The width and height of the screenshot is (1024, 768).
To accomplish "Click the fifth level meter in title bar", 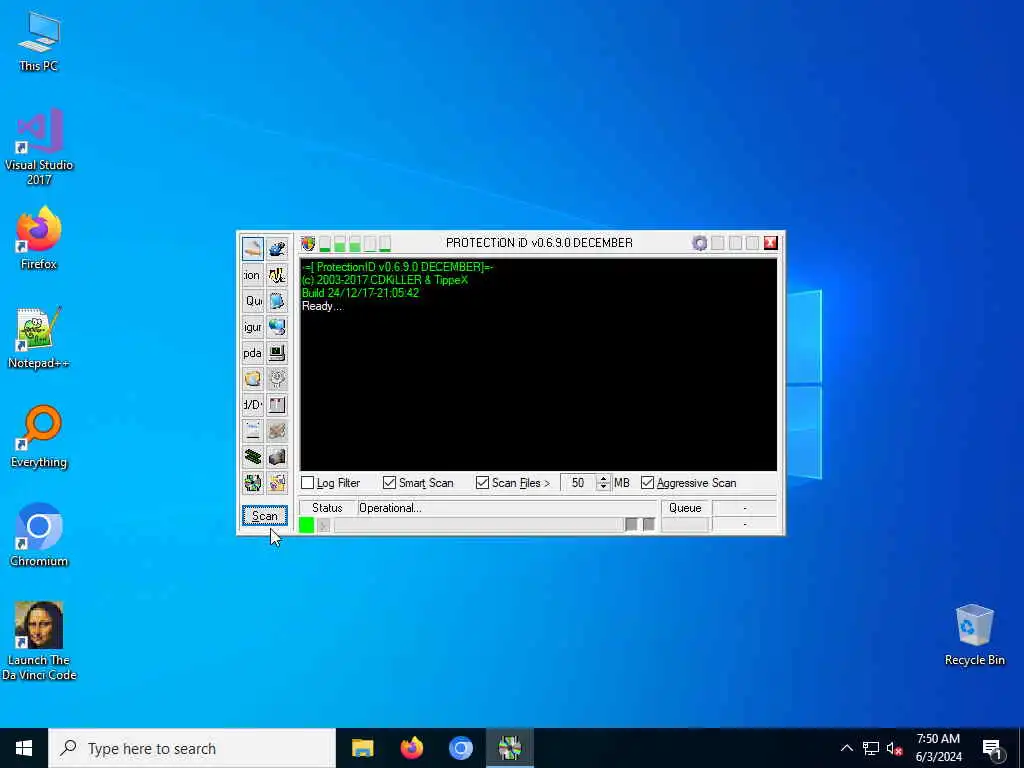I will click(x=385, y=244).
